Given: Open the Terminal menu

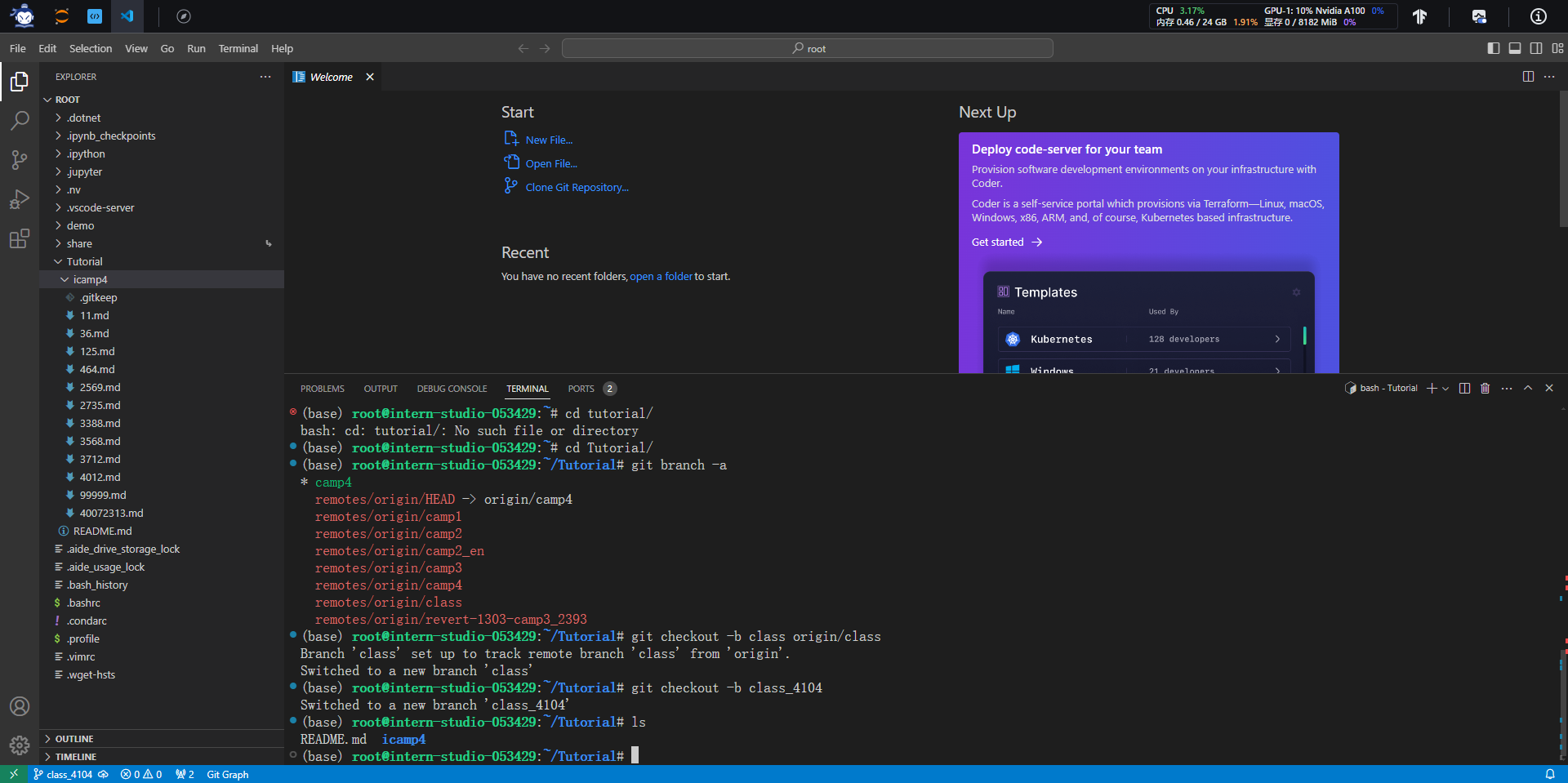Looking at the screenshot, I should click(238, 49).
